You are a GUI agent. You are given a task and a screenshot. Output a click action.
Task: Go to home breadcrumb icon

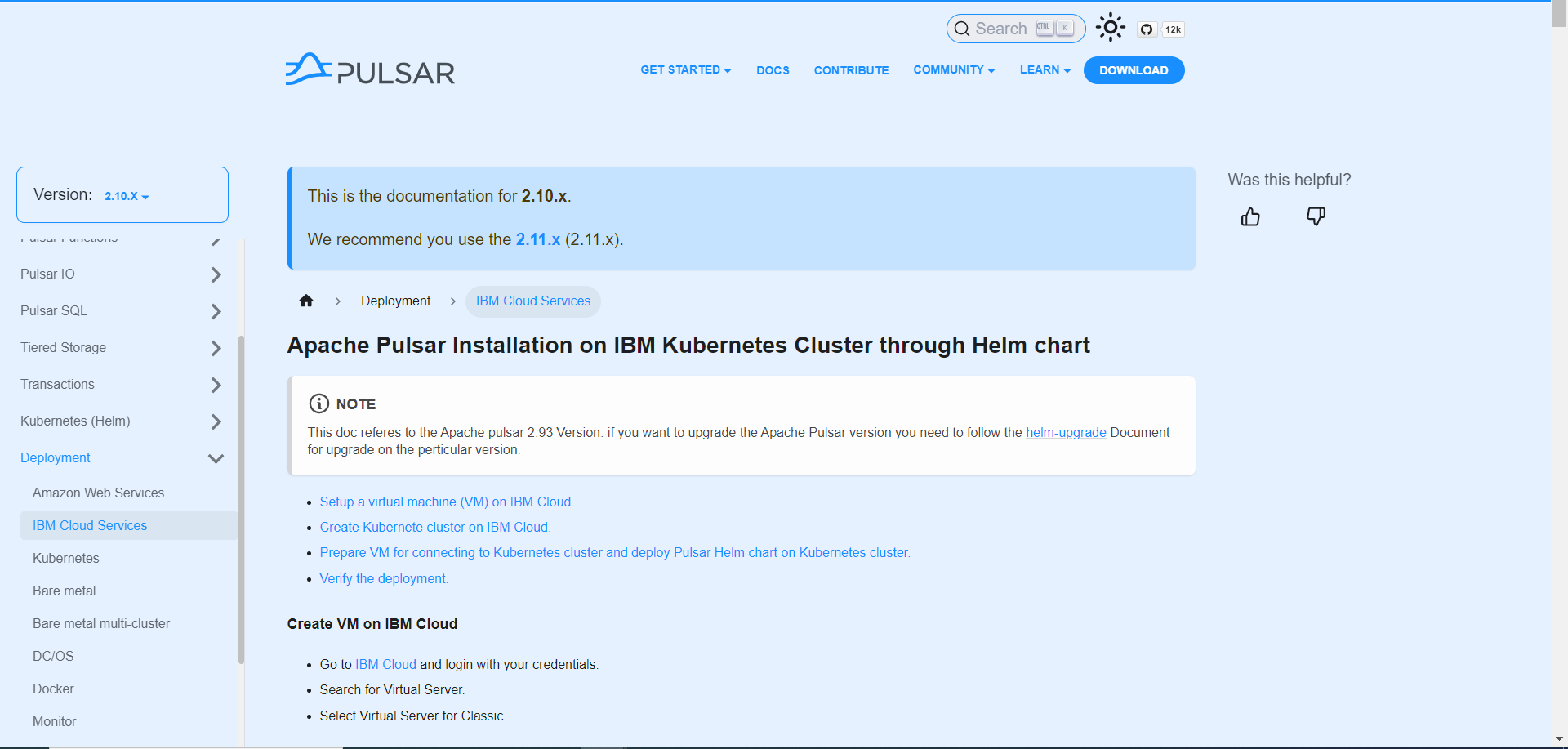306,301
